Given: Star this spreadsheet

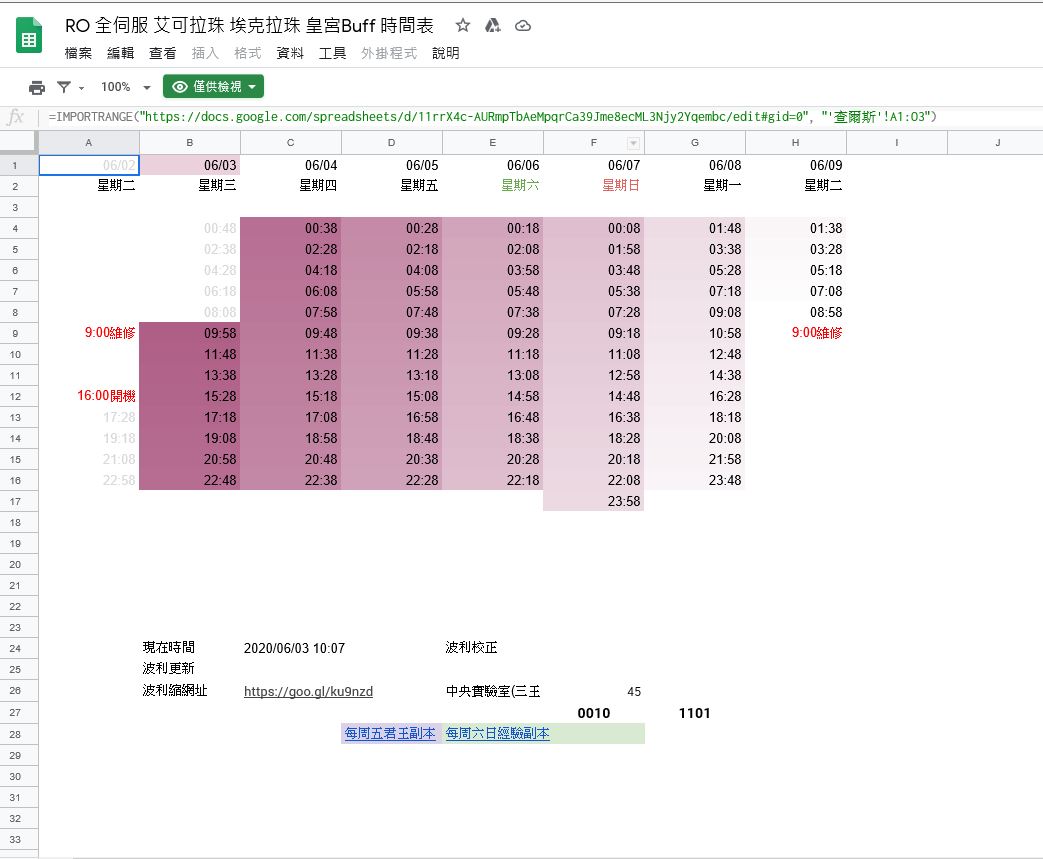Looking at the screenshot, I should coord(462,26).
